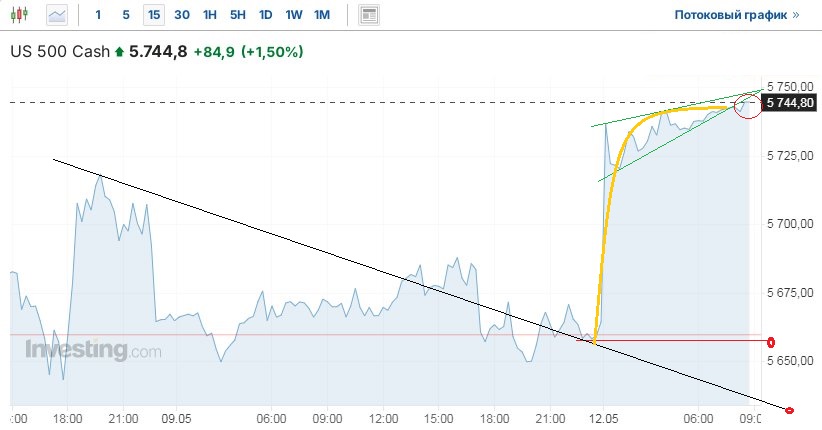Switch chart to 1D interval
The height and width of the screenshot is (430, 822).
pos(265,15)
